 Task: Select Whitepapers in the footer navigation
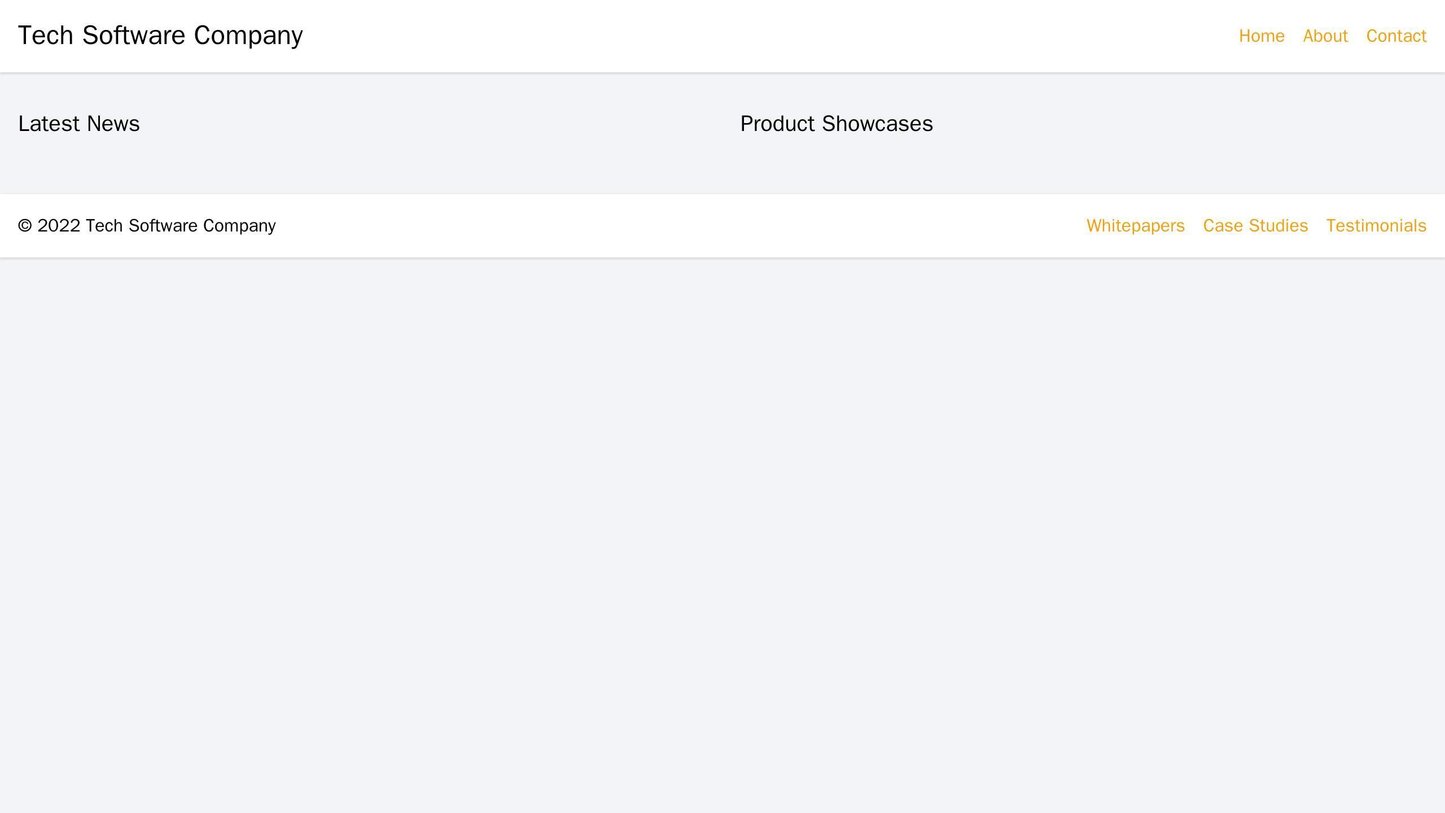1135,226
